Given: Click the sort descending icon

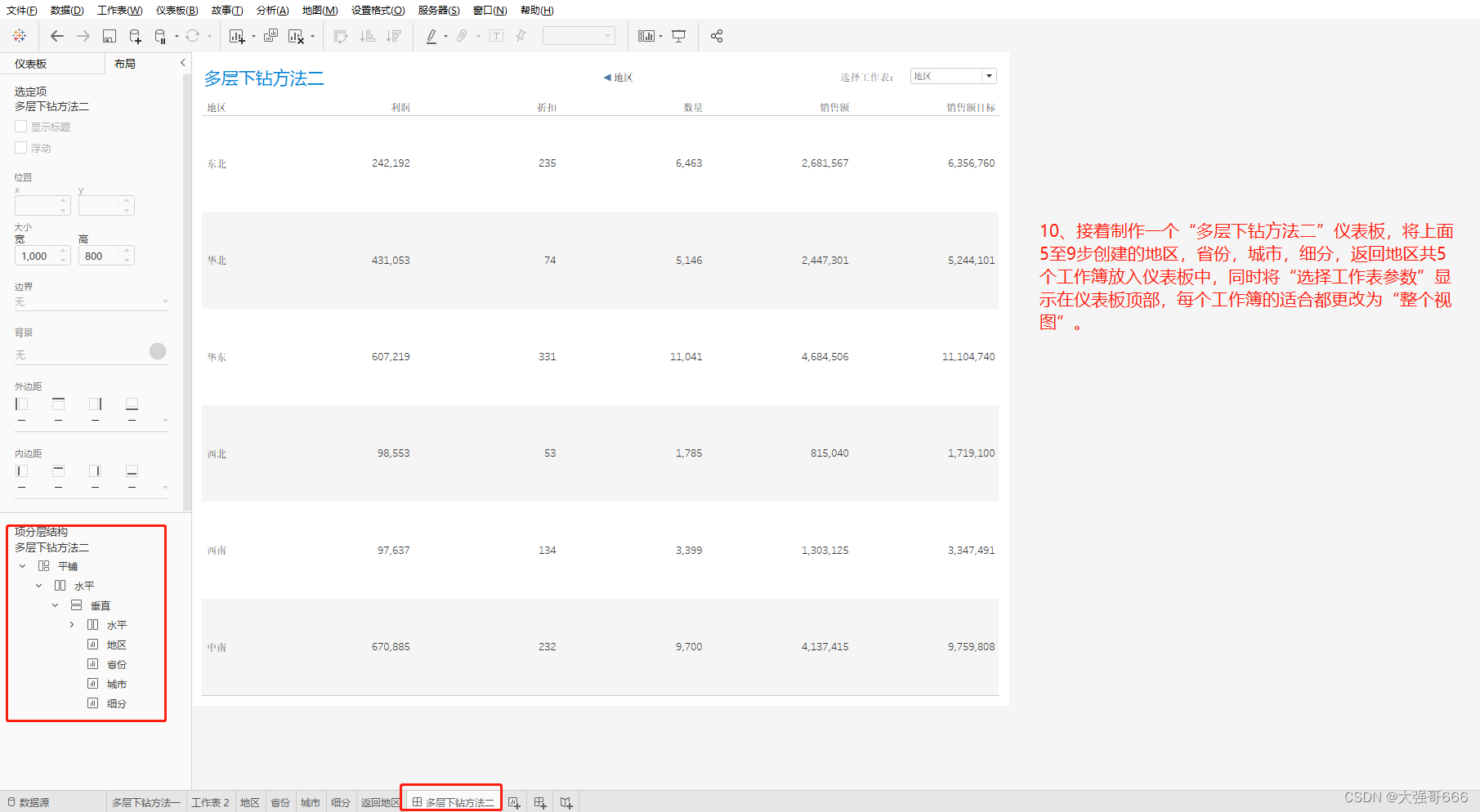Looking at the screenshot, I should point(394,36).
